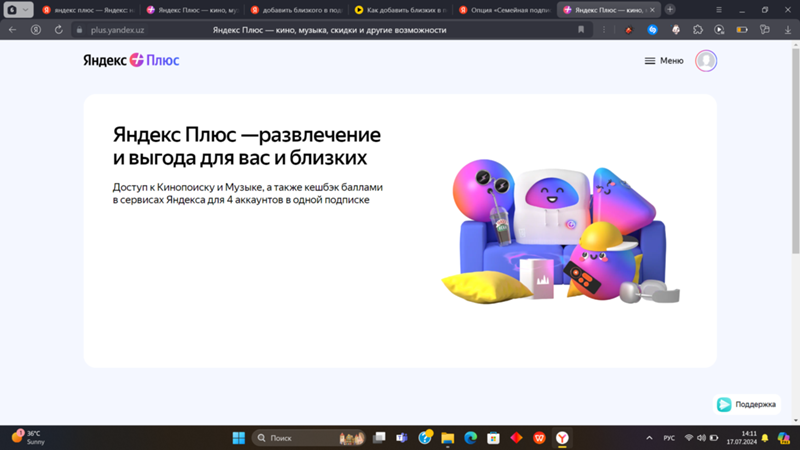Switch to the second 'Яндекс Плюс — кино' tab
This screenshot has width=800, height=450.
click(192, 10)
